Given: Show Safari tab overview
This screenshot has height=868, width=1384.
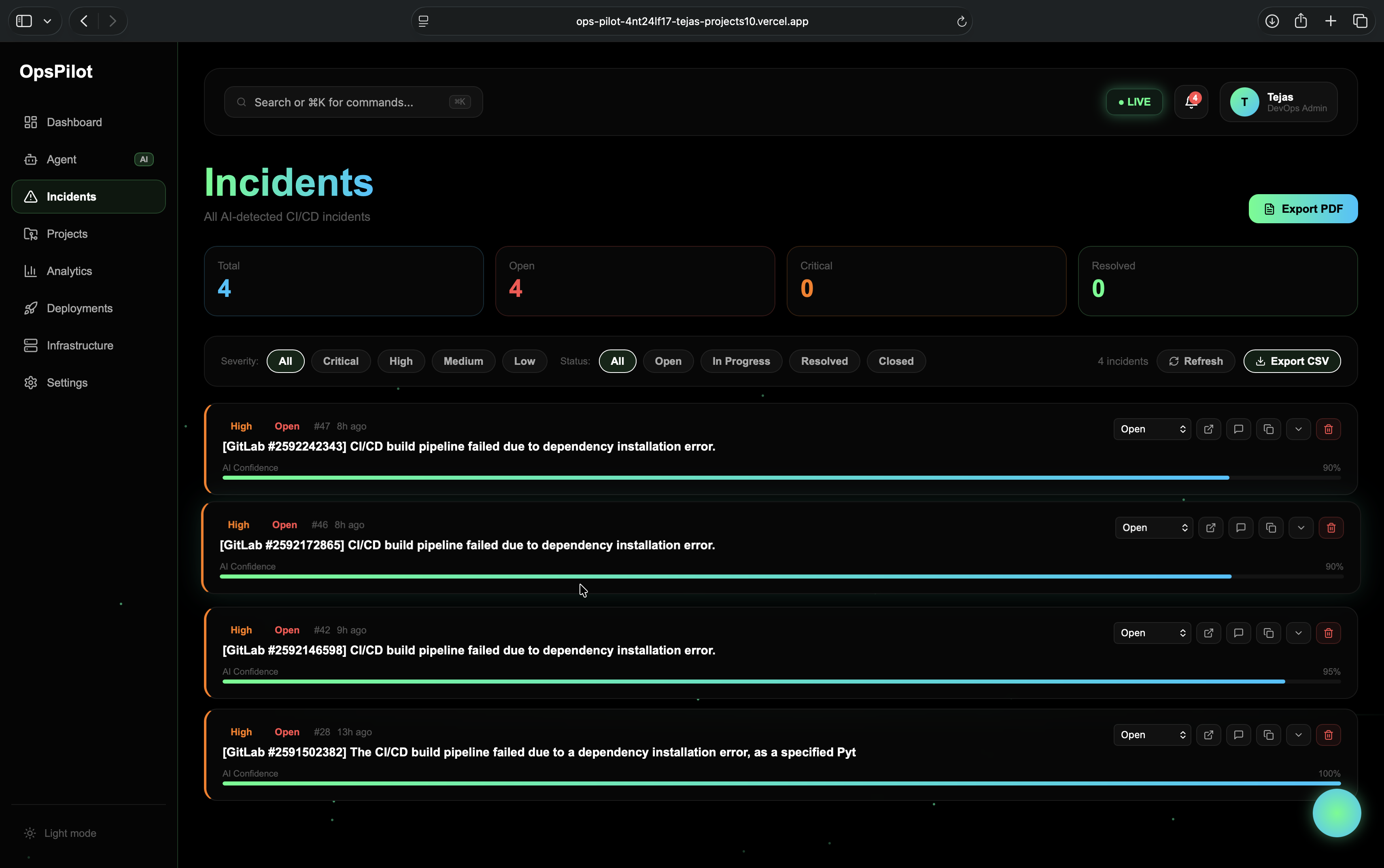Looking at the screenshot, I should coord(1360,21).
